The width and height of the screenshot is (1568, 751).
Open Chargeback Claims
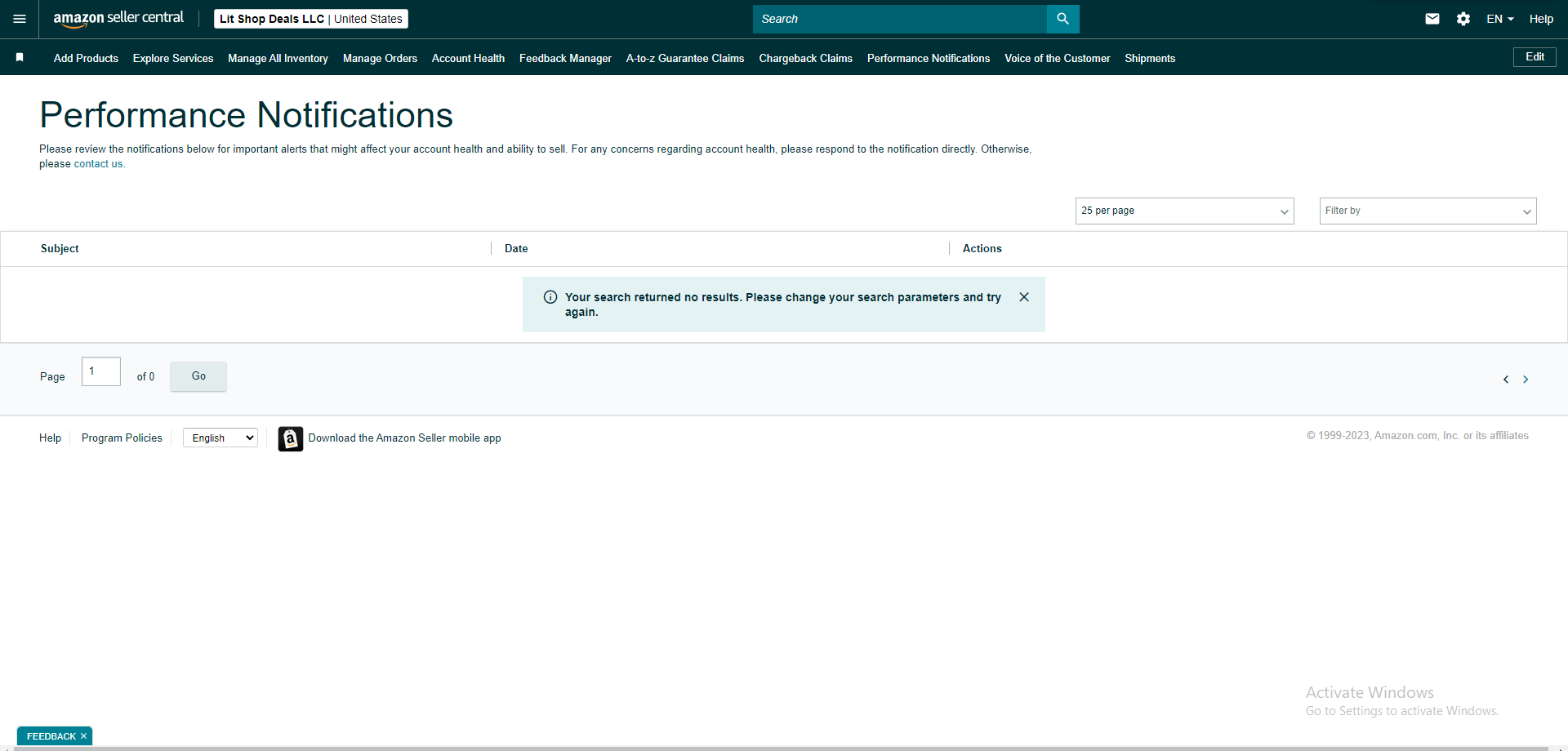coord(805,58)
